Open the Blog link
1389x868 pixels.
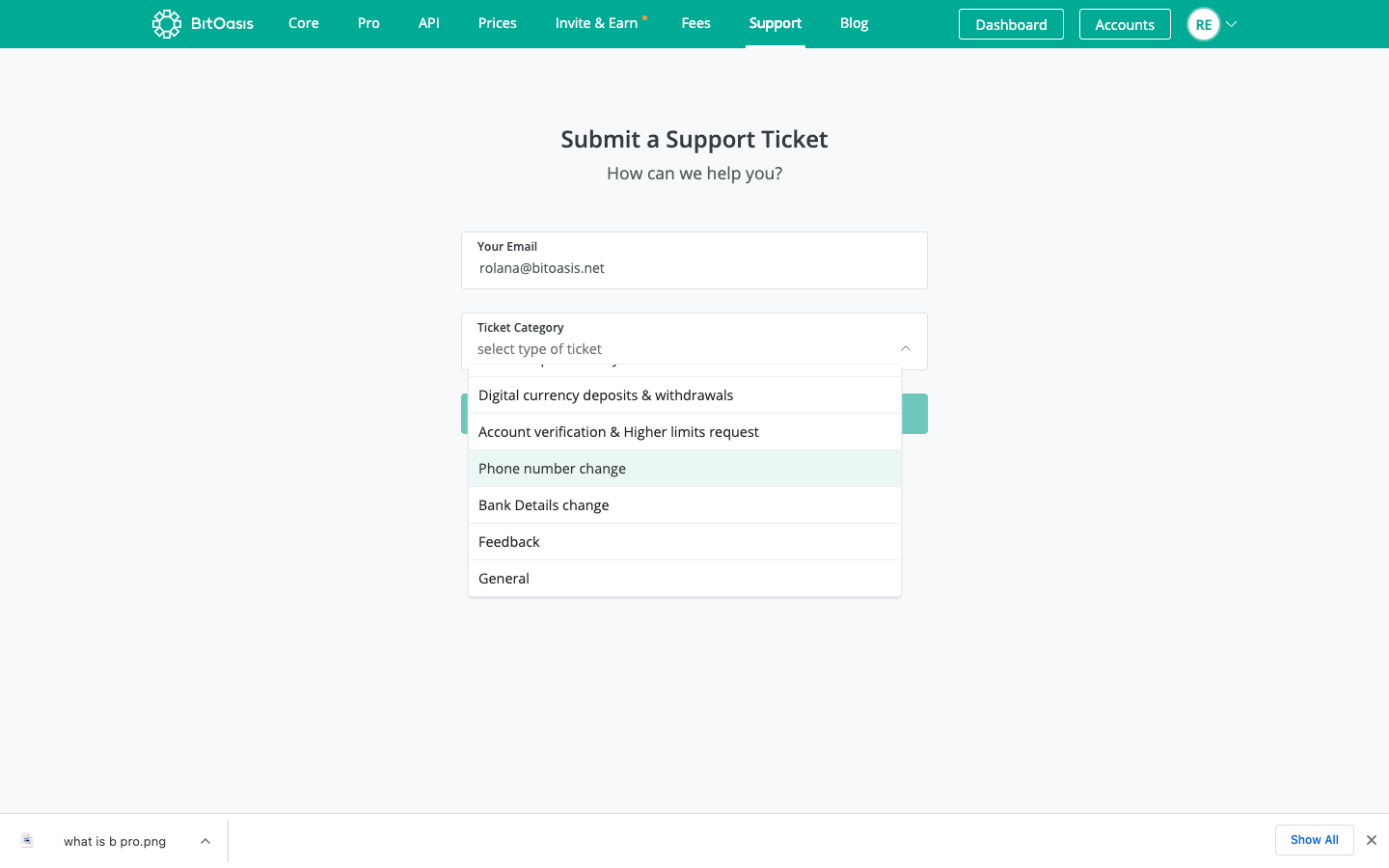click(x=855, y=23)
